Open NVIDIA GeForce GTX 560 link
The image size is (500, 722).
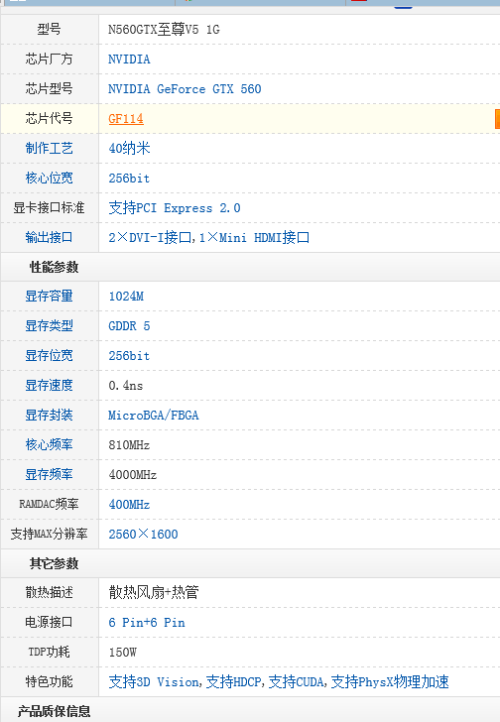tap(185, 89)
